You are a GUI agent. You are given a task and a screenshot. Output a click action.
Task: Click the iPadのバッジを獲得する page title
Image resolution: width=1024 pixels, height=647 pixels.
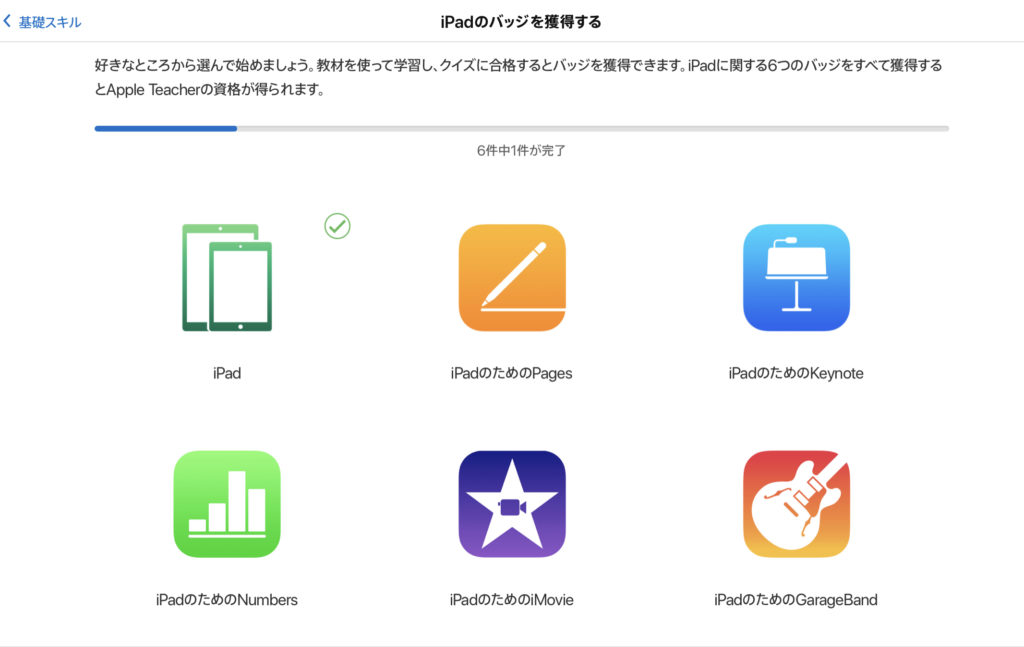click(x=521, y=21)
